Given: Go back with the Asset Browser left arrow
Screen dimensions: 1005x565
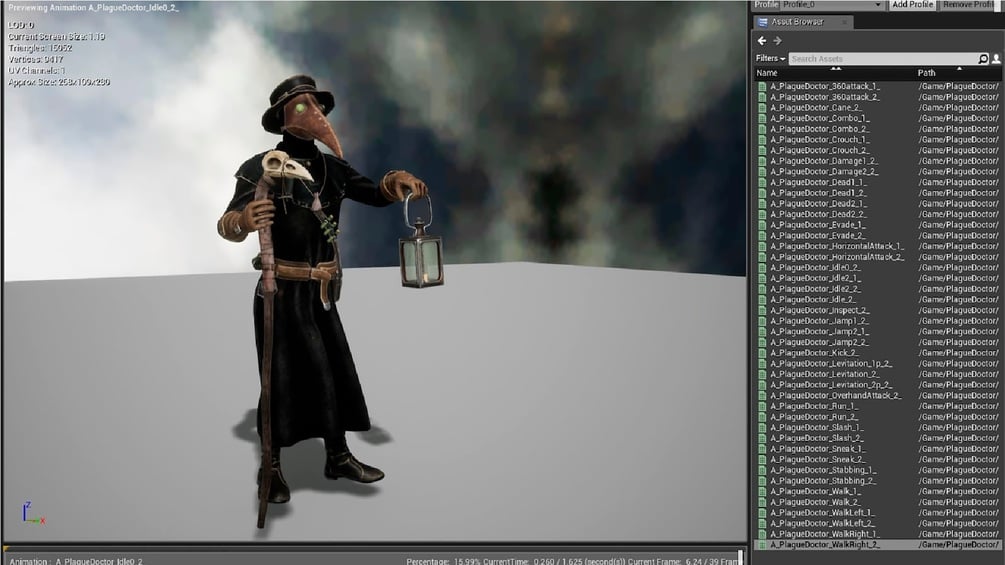Looking at the screenshot, I should (761, 40).
